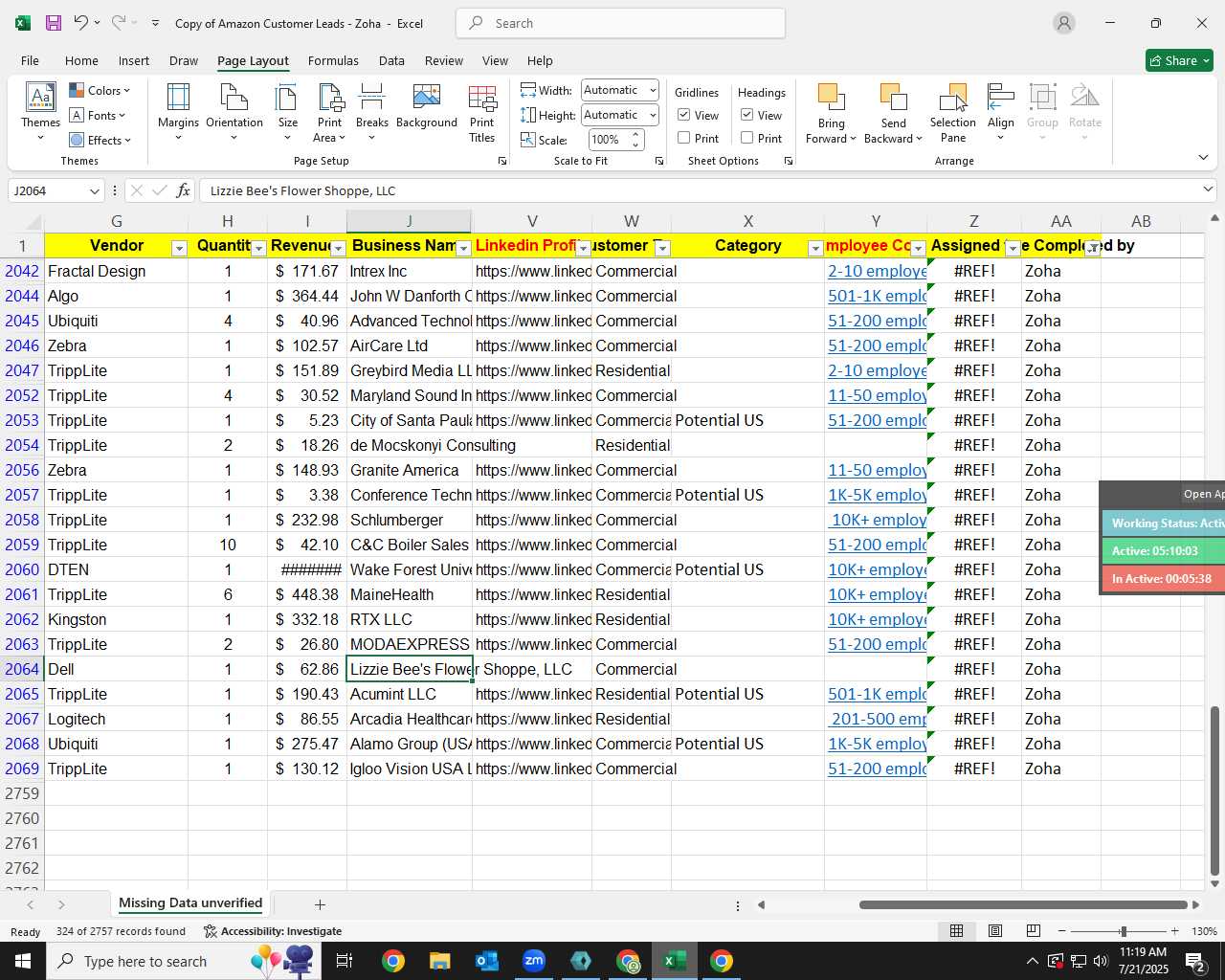Image resolution: width=1225 pixels, height=980 pixels.
Task: Choose a paper Size
Action: point(287,113)
